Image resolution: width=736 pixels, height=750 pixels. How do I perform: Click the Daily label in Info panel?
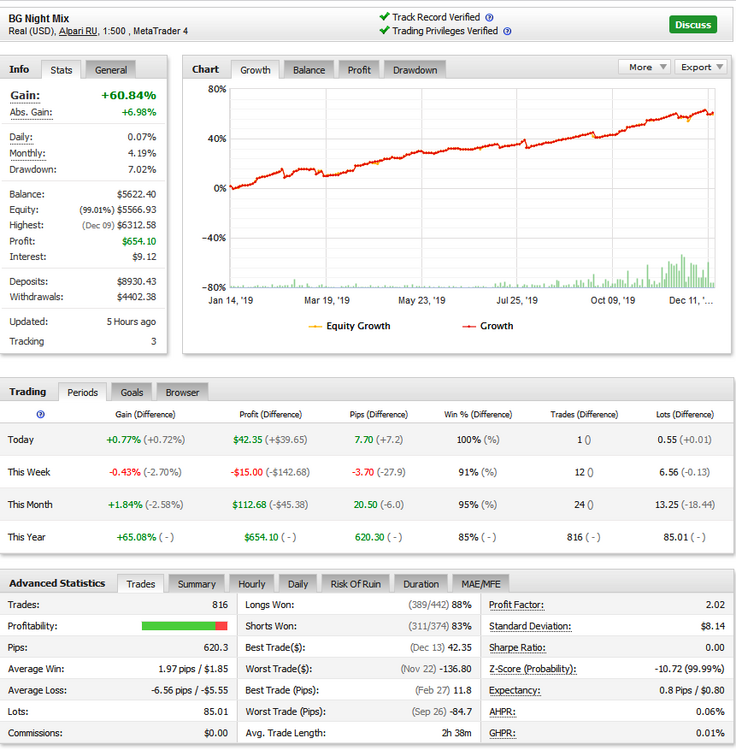pyautogui.click(x=21, y=137)
